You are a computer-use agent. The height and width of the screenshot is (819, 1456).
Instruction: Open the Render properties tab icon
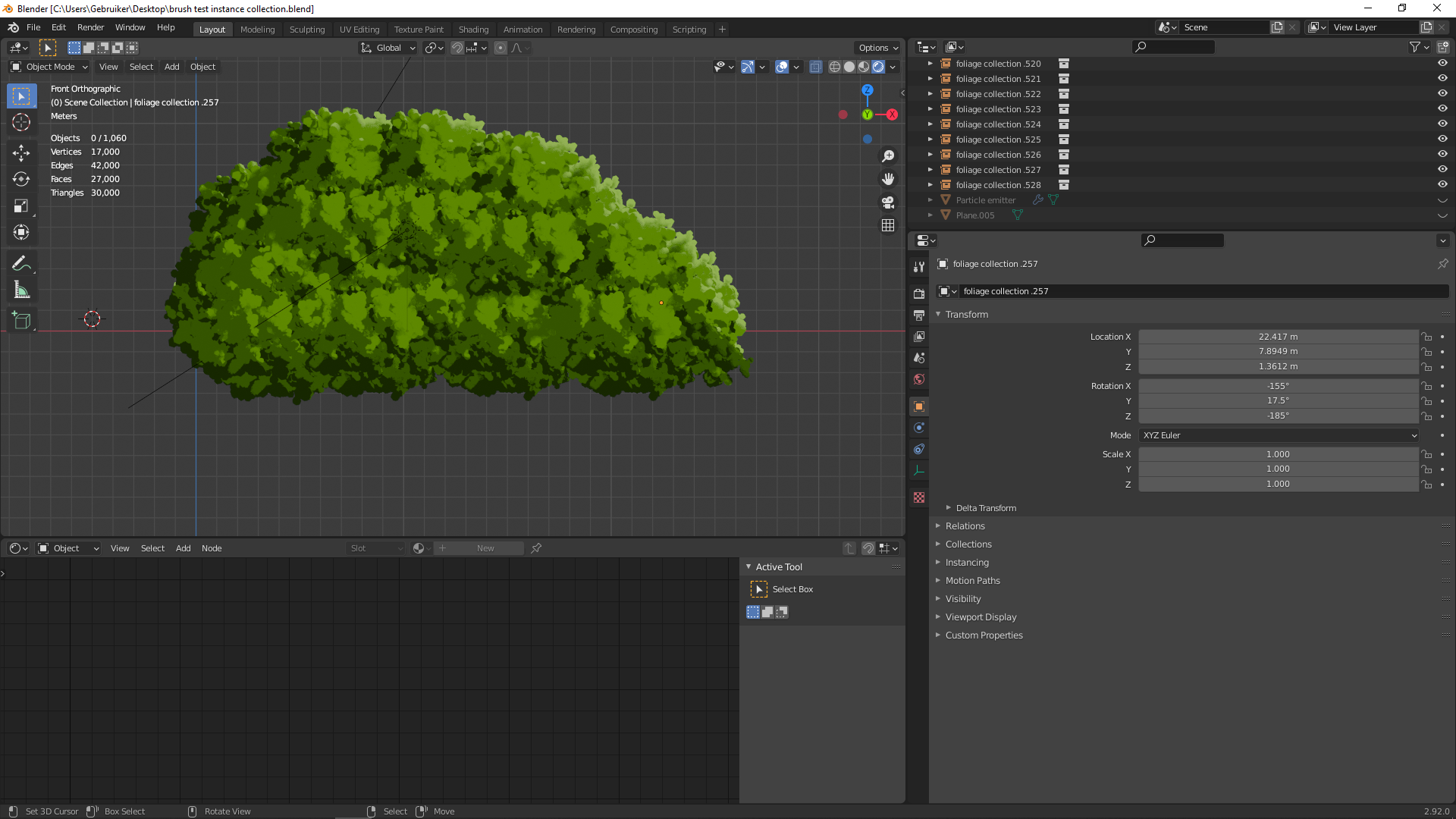919,293
